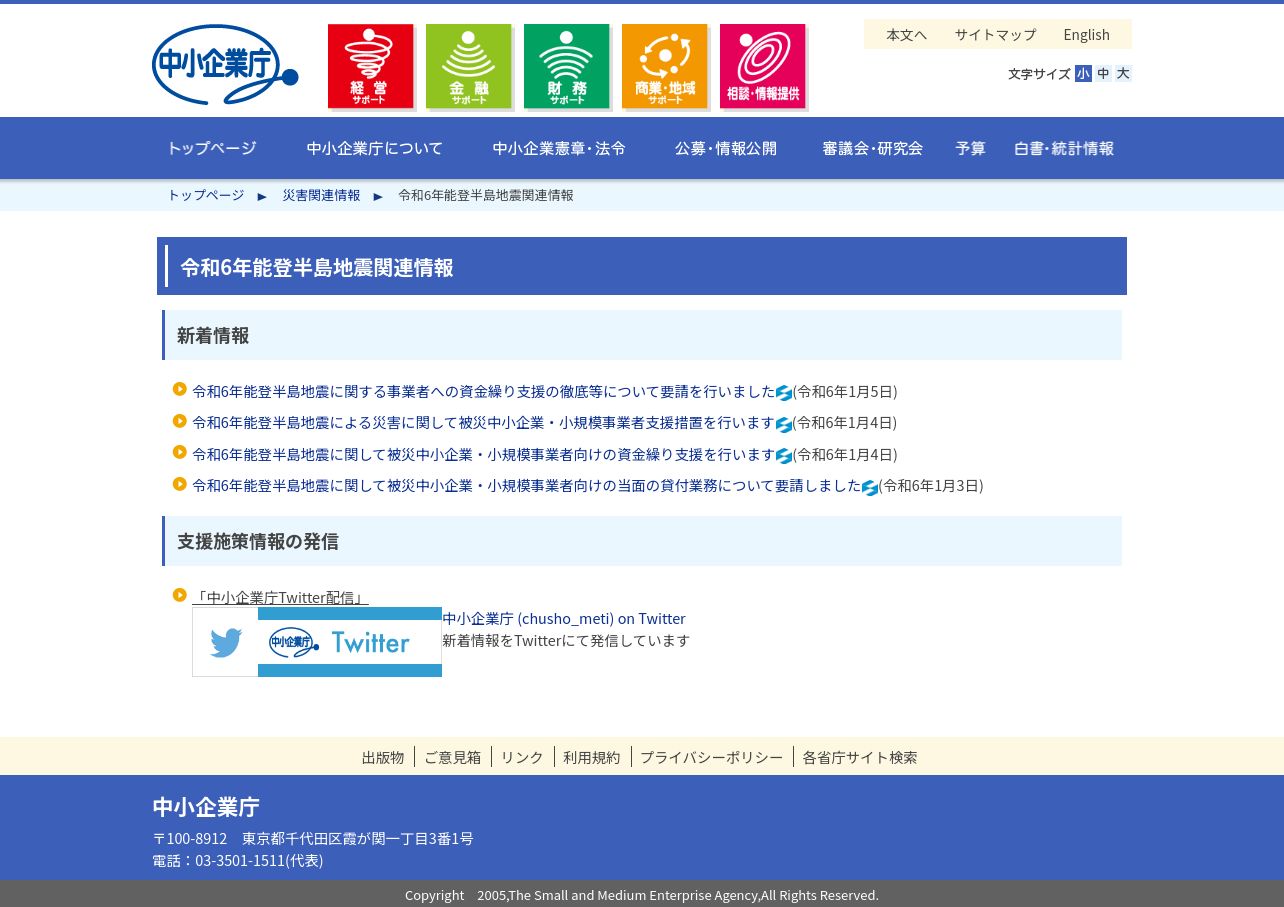Open the green 金融サポート icon
Image resolution: width=1284 pixels, height=907 pixels.
click(x=469, y=66)
